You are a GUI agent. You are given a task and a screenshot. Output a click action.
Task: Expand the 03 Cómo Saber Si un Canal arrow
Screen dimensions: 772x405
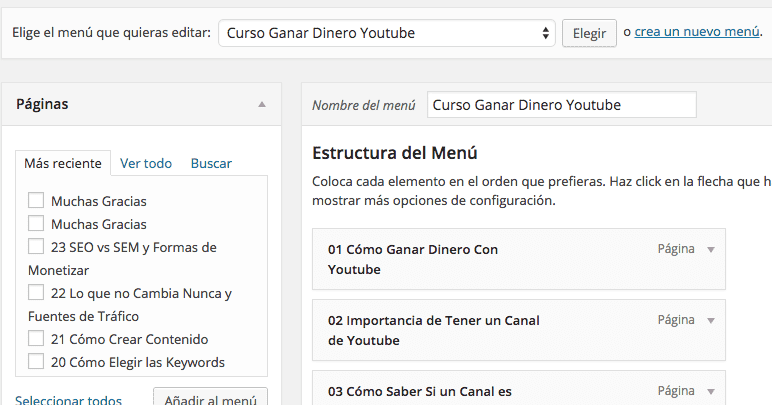coord(711,392)
